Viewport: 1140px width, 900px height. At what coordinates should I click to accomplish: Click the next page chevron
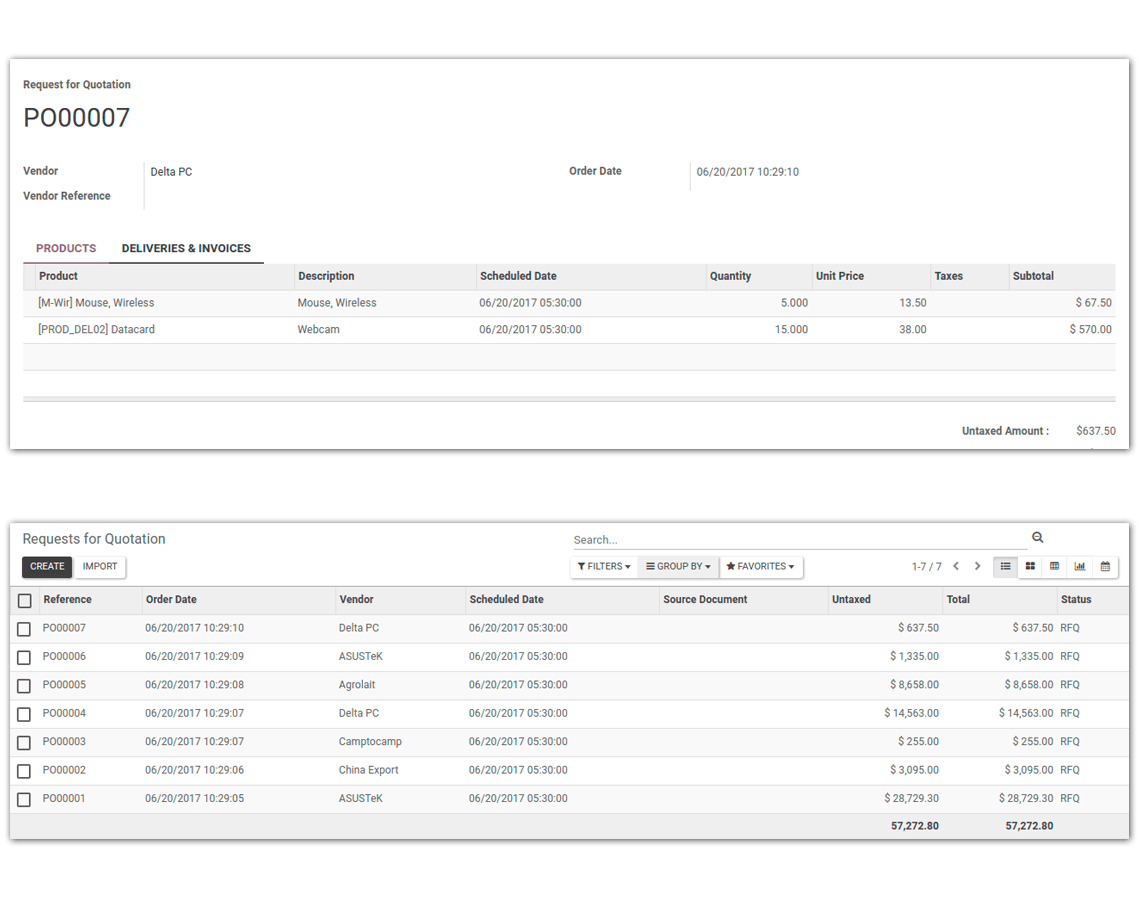click(977, 565)
